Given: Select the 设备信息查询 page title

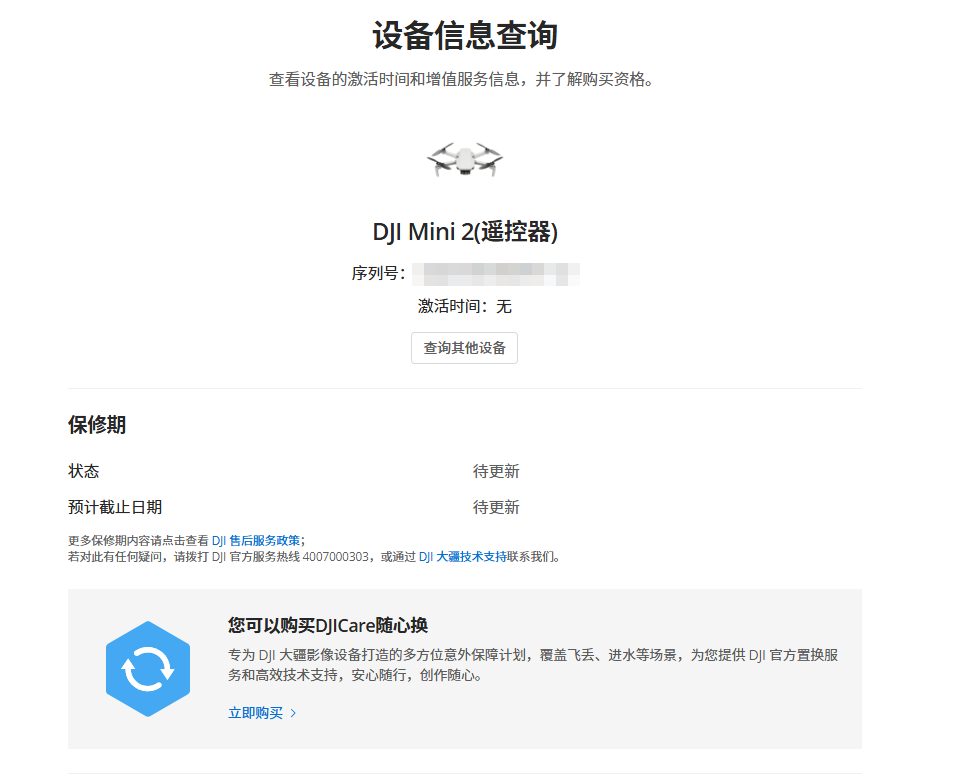Looking at the screenshot, I should [465, 35].
